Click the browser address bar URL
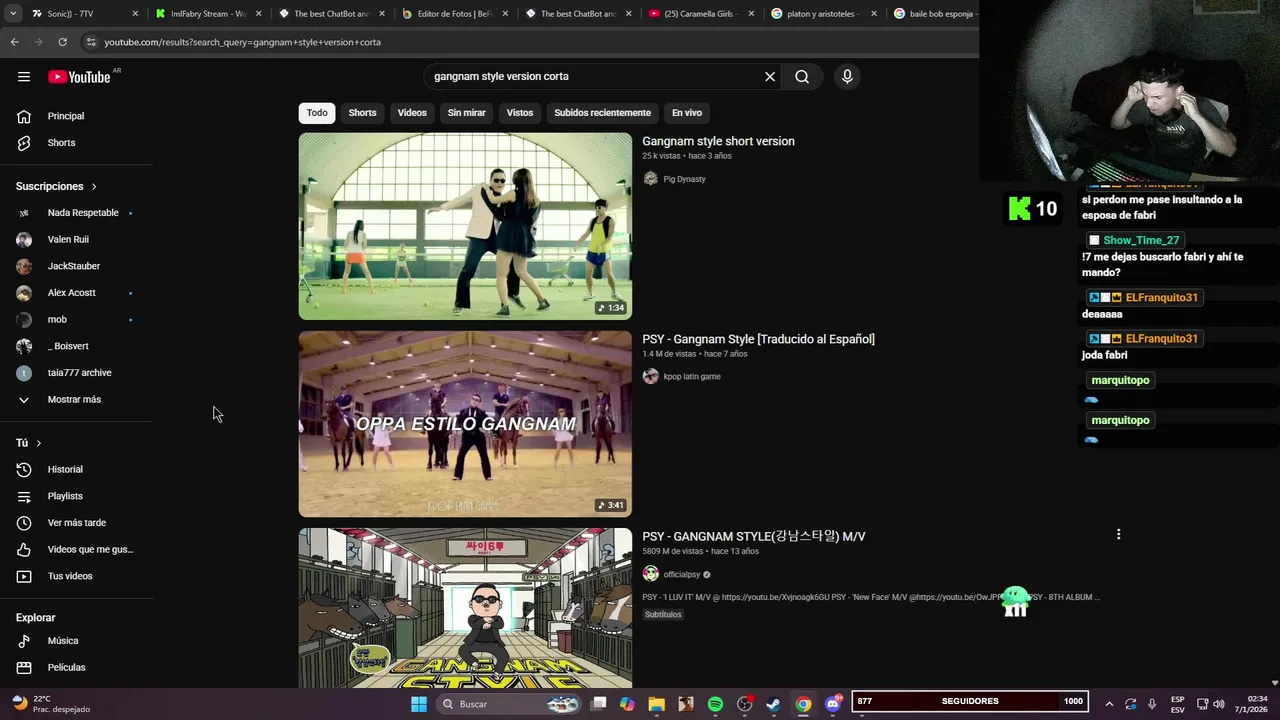This screenshot has width=1280, height=720. (x=242, y=42)
